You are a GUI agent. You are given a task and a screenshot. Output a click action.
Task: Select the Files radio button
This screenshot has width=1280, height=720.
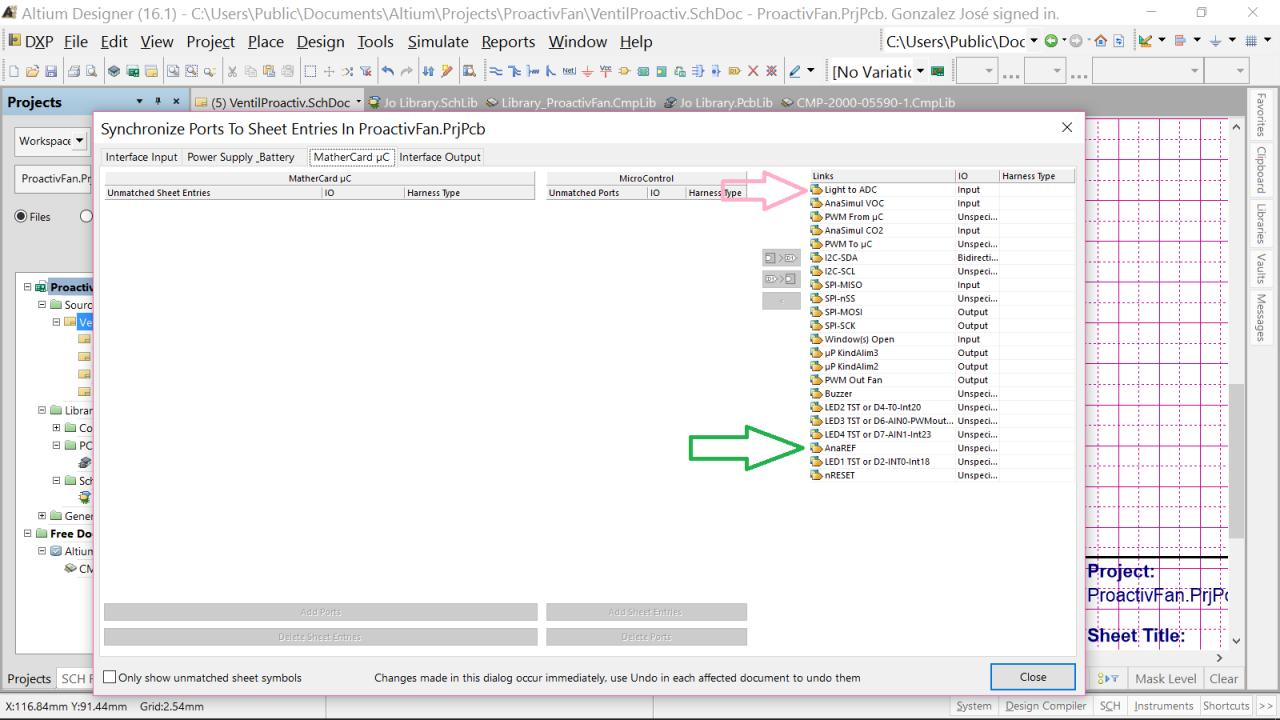(20, 216)
